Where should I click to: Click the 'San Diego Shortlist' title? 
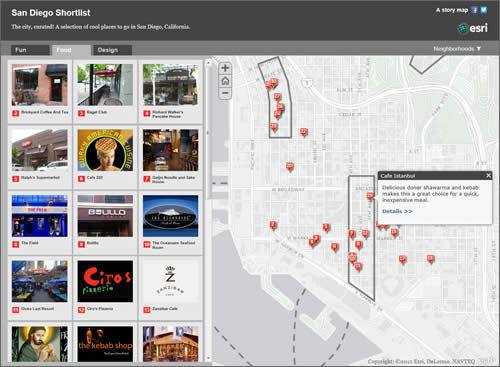coord(51,13)
